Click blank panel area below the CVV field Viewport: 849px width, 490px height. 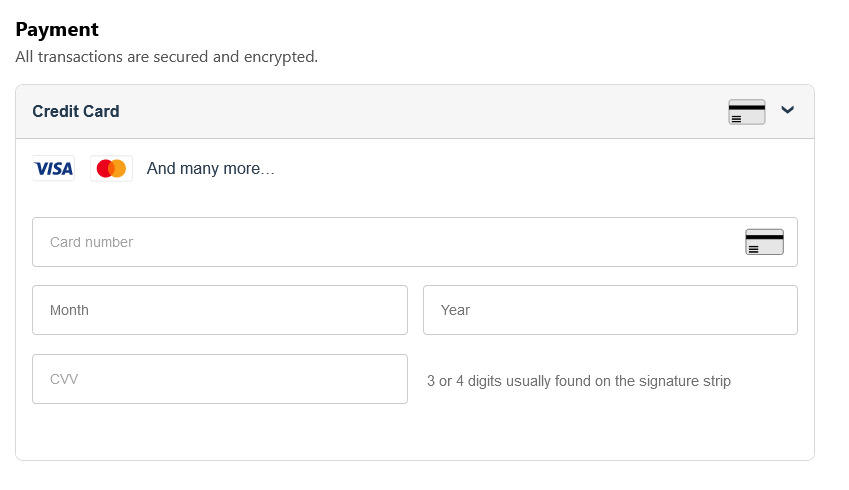(415, 432)
